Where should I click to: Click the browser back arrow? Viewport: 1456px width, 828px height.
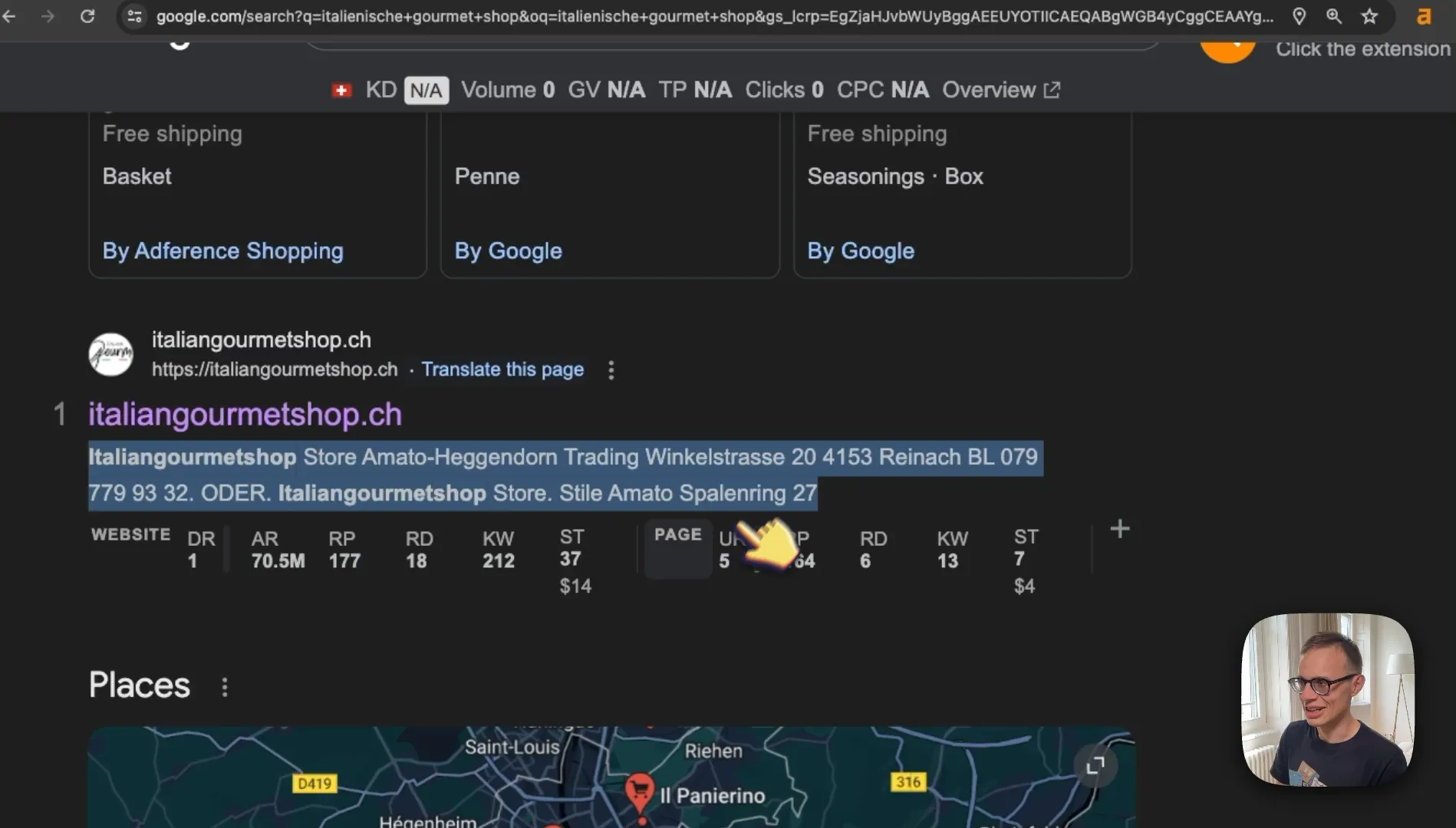pos(9,15)
